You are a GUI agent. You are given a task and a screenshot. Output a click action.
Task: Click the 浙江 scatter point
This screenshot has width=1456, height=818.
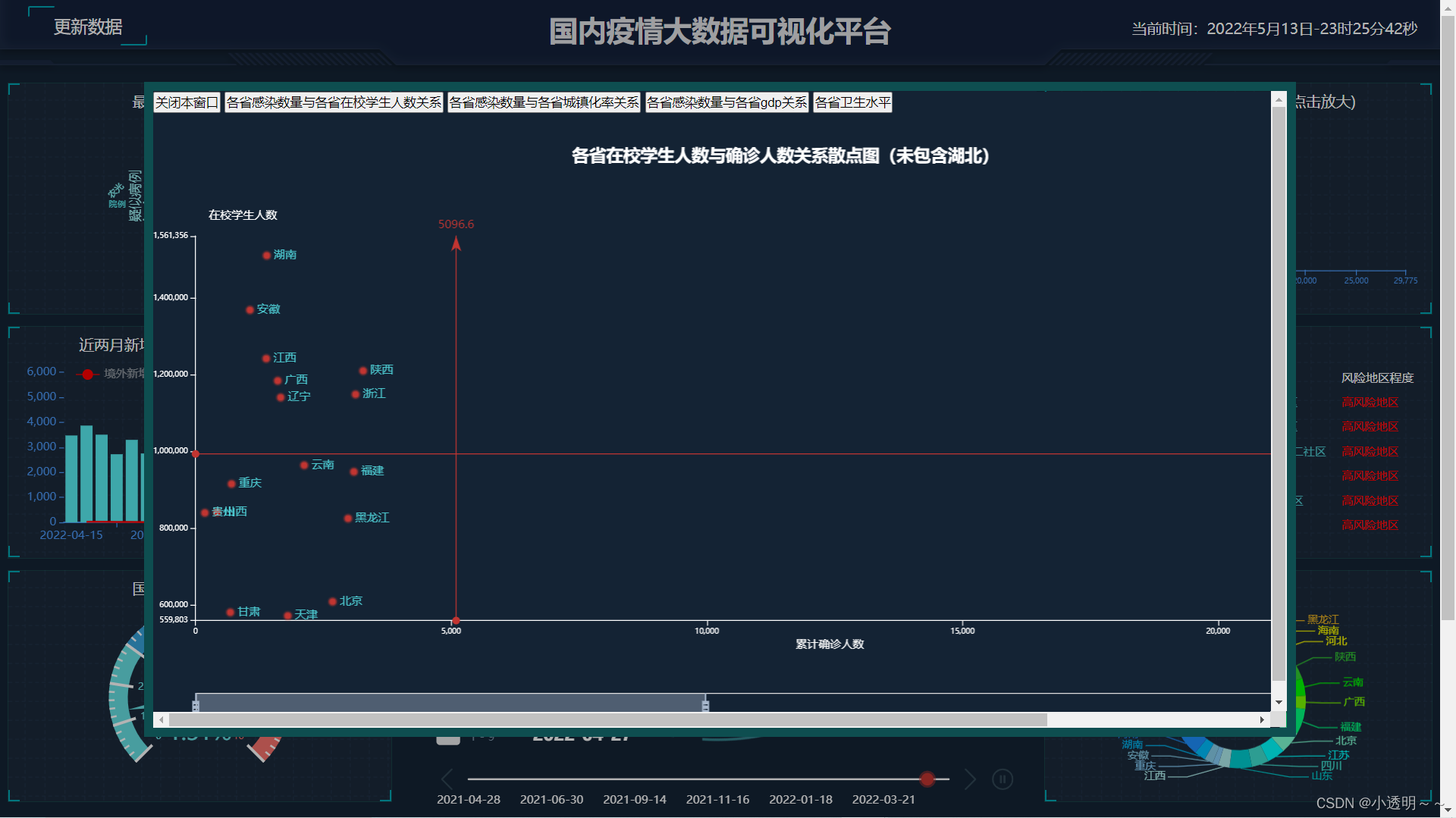coord(356,394)
